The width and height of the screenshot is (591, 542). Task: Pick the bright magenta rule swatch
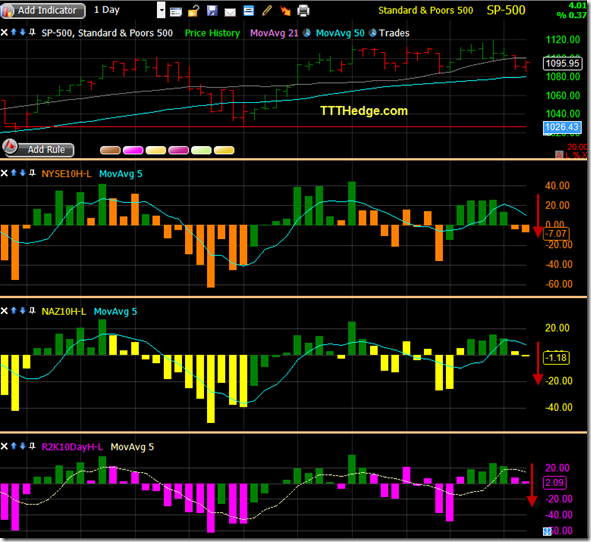click(133, 150)
